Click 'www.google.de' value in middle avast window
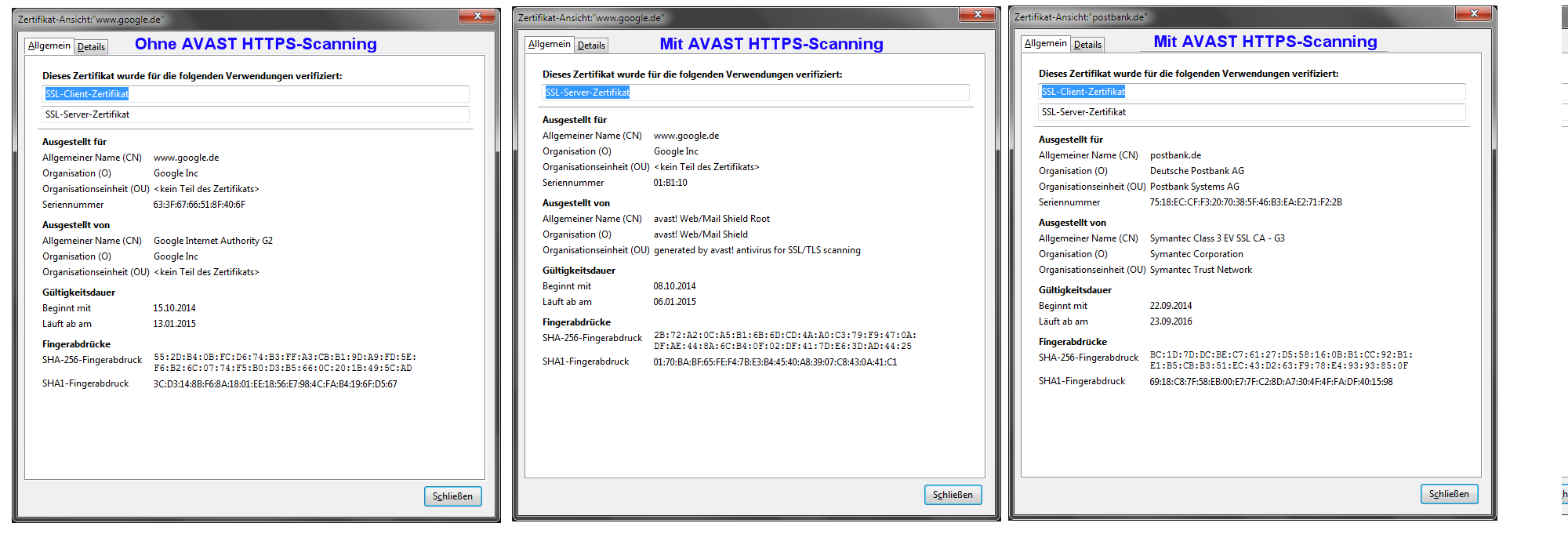The height and width of the screenshot is (534, 1568). (x=686, y=136)
